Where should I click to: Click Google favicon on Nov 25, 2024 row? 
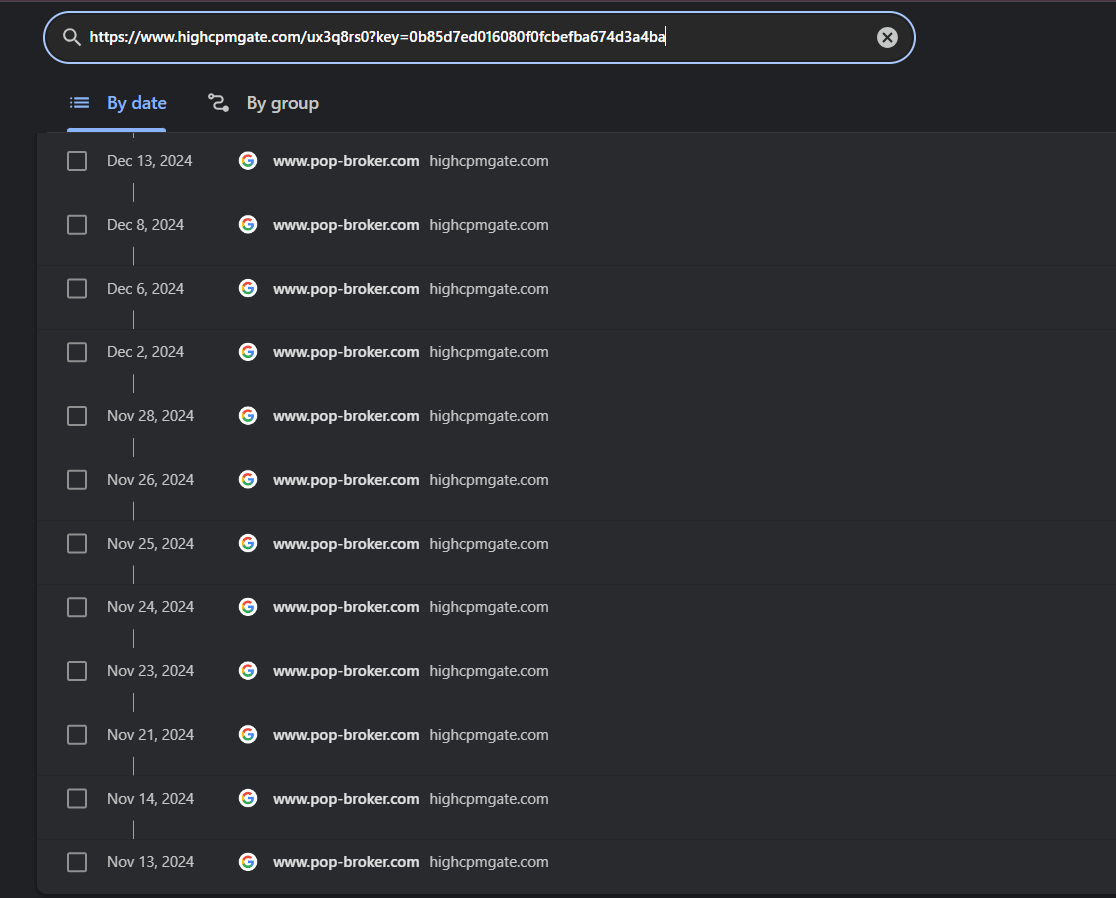click(248, 544)
